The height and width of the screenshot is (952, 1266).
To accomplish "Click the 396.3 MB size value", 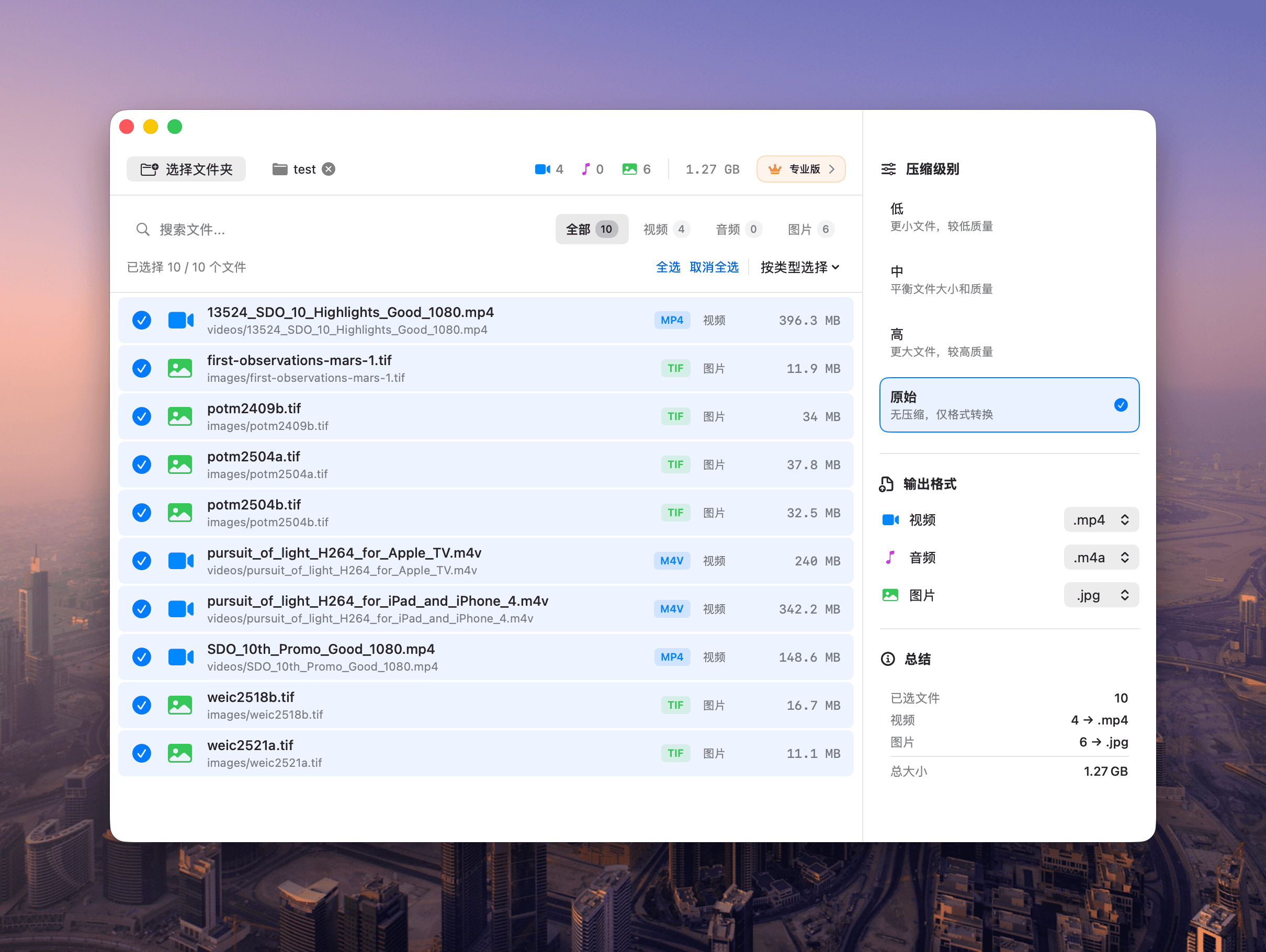I will point(809,320).
